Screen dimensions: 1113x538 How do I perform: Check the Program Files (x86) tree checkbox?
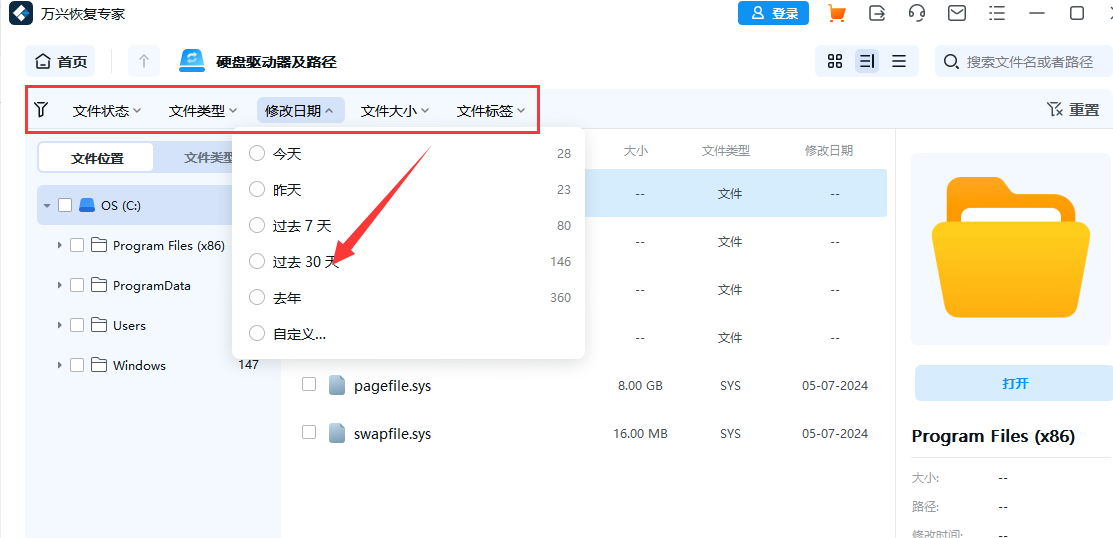77,246
